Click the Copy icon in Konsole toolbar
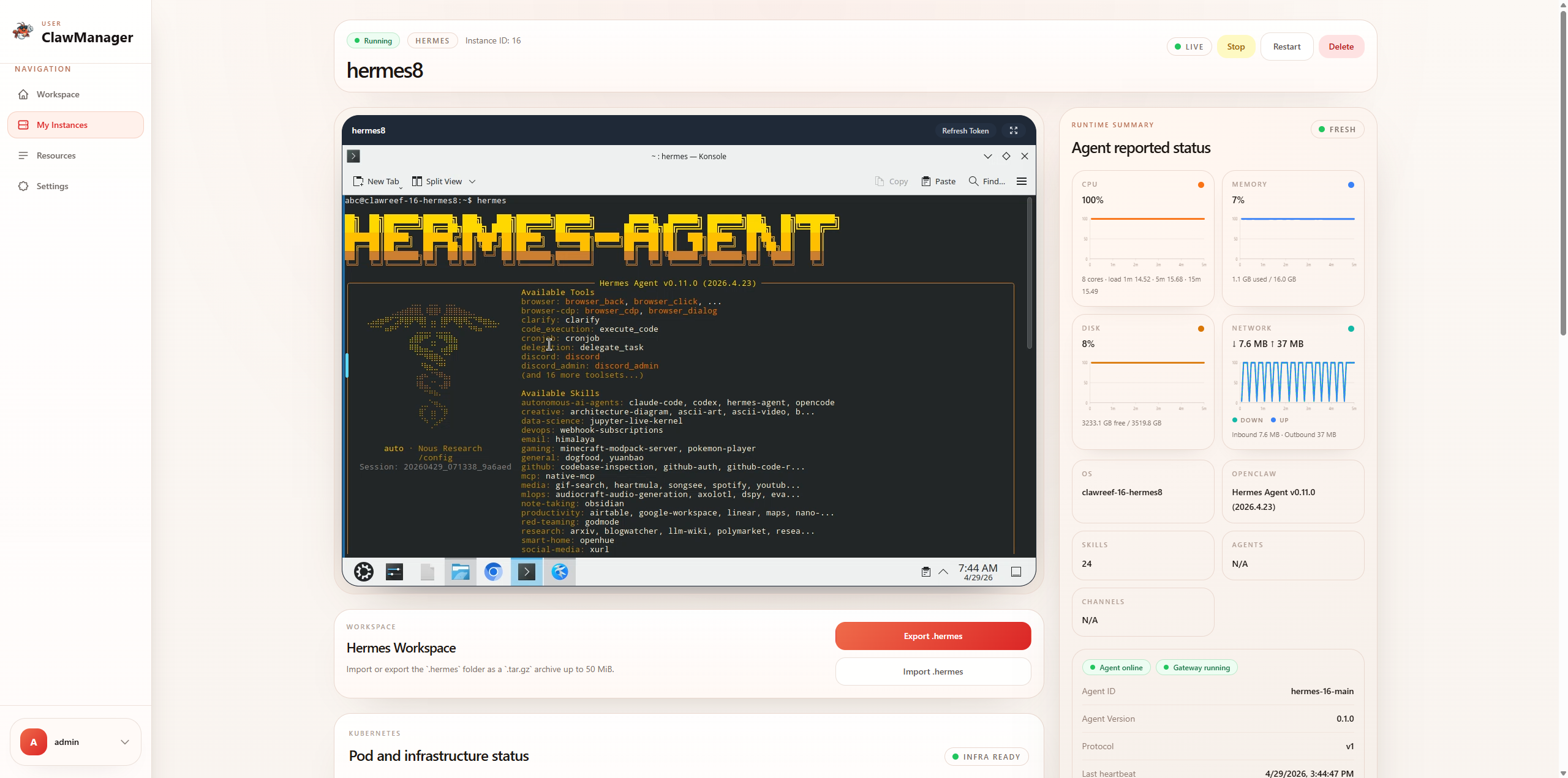 click(880, 181)
